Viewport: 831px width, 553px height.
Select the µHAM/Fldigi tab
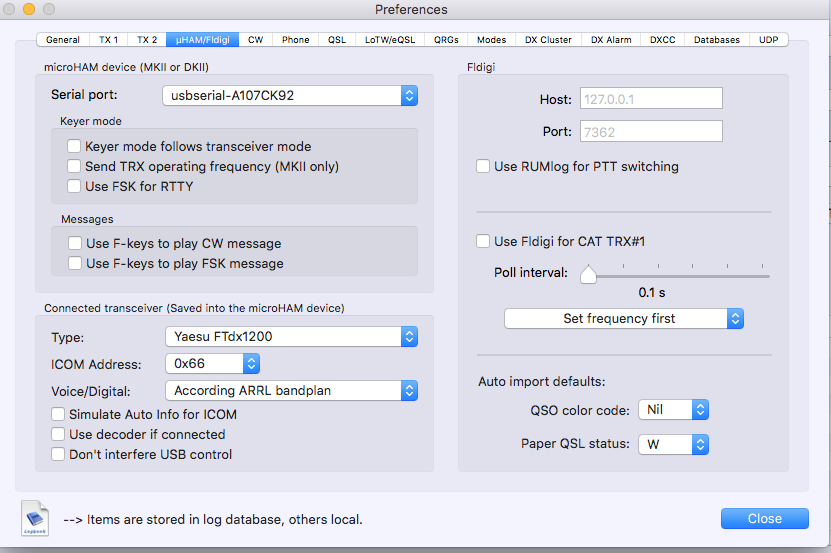(202, 40)
